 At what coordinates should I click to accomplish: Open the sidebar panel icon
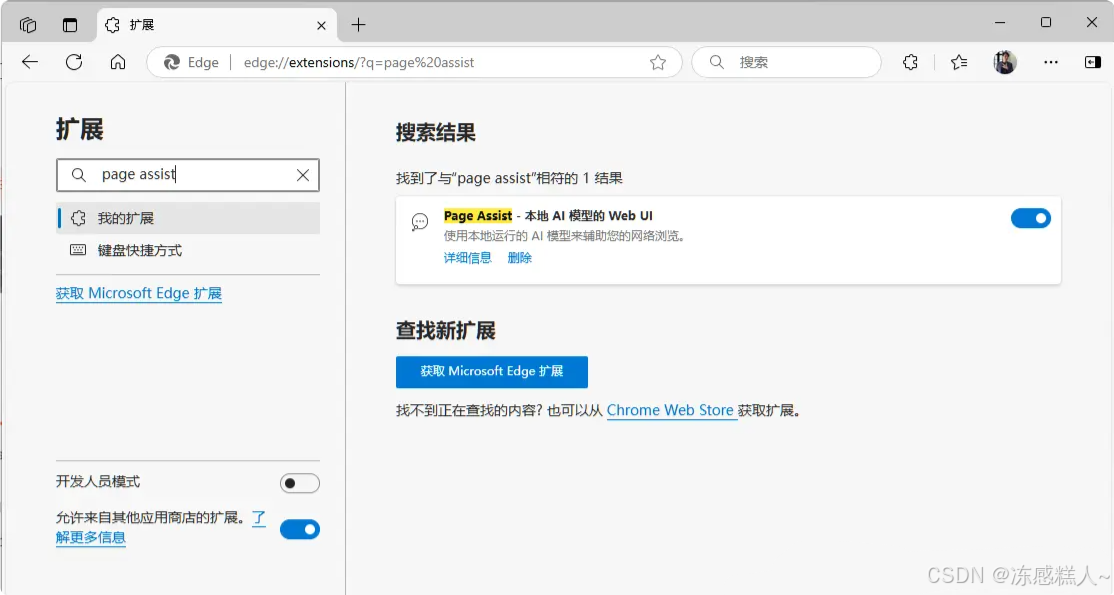tap(1093, 63)
